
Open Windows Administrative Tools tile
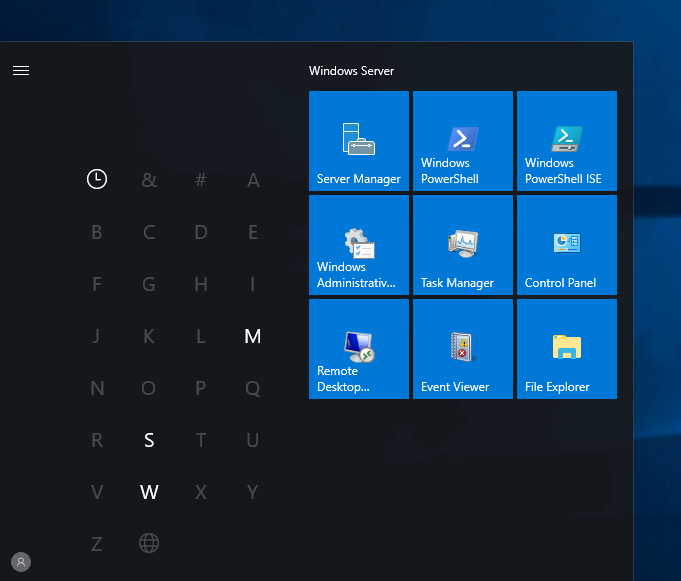(x=359, y=245)
